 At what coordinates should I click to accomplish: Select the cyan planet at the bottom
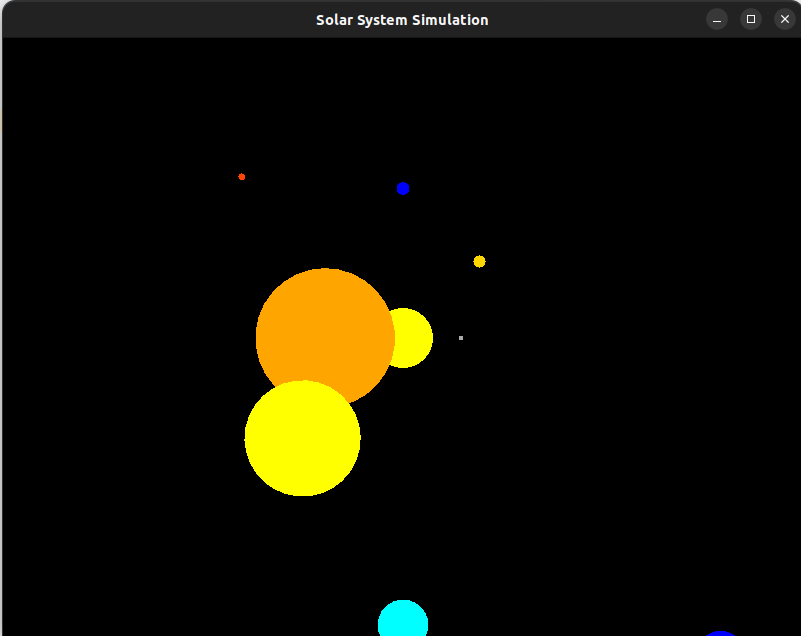point(403,618)
